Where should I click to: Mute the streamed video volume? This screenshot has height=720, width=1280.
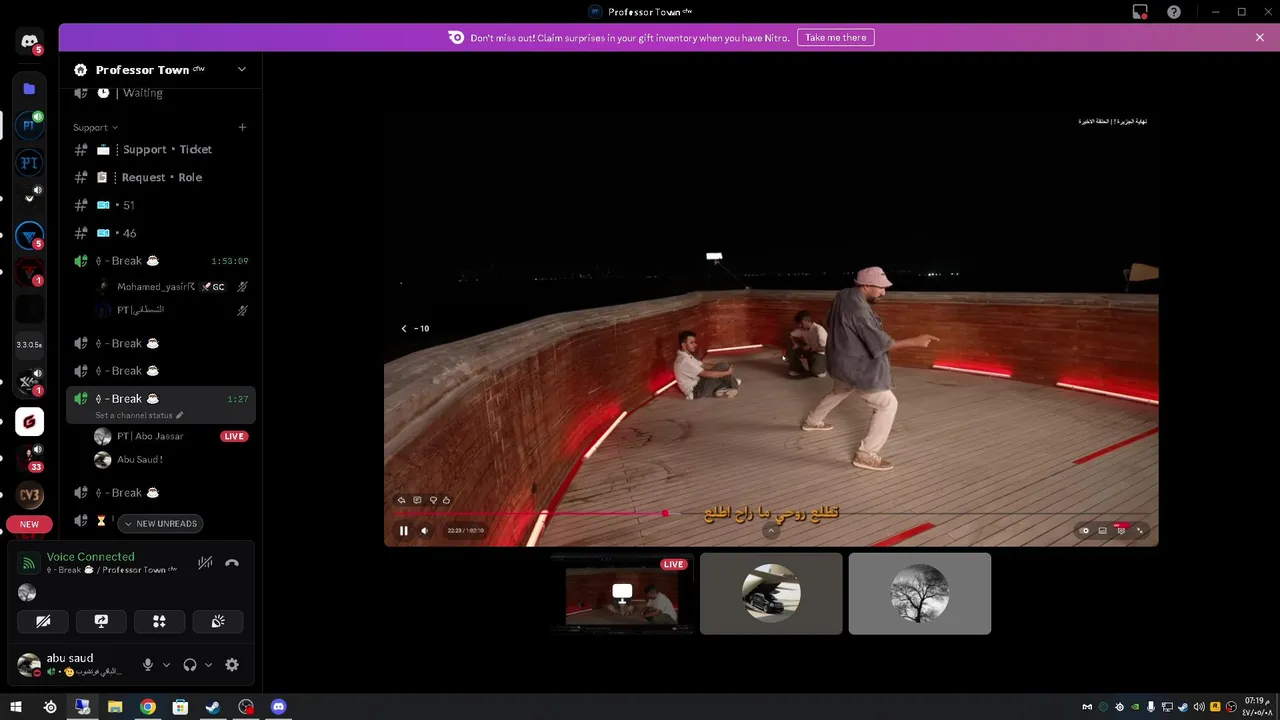coord(424,531)
